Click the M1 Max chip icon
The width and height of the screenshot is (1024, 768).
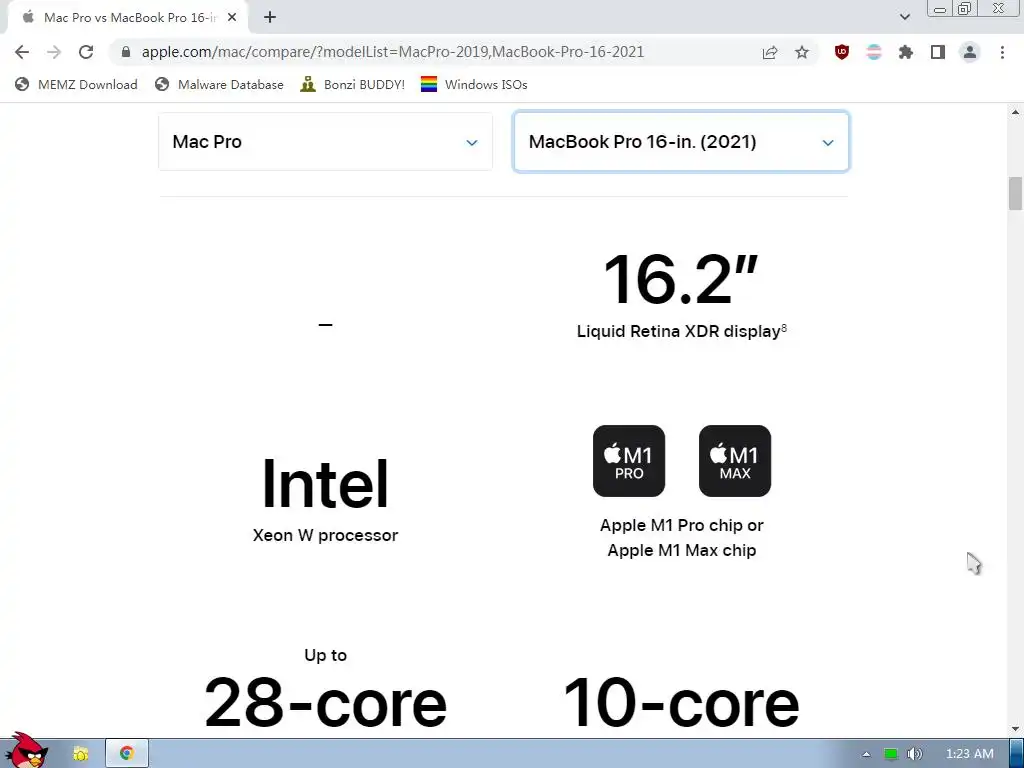click(x=735, y=461)
